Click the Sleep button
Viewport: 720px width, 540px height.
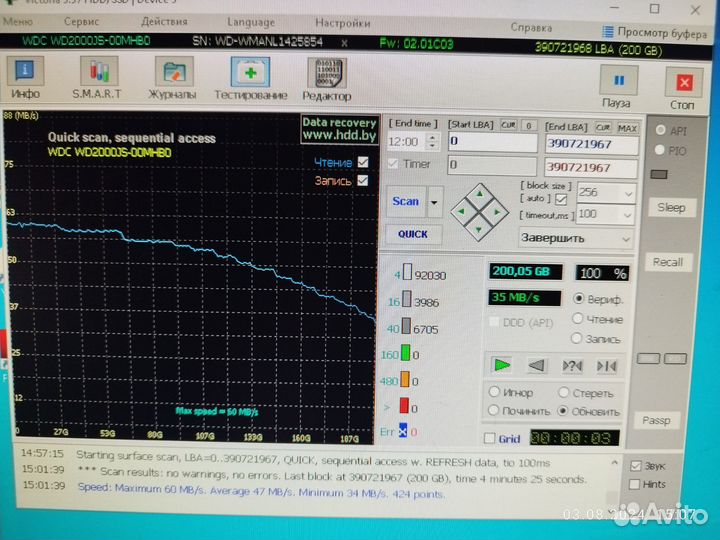671,208
